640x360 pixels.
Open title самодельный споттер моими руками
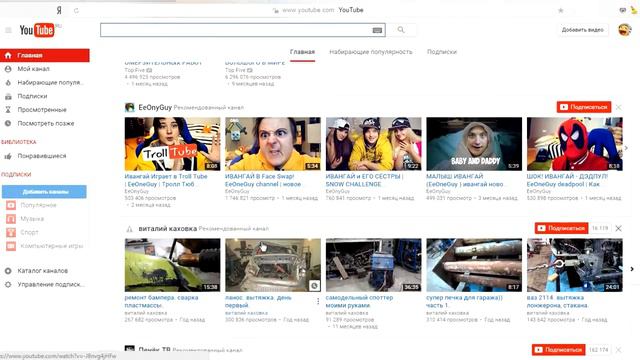click(x=359, y=301)
